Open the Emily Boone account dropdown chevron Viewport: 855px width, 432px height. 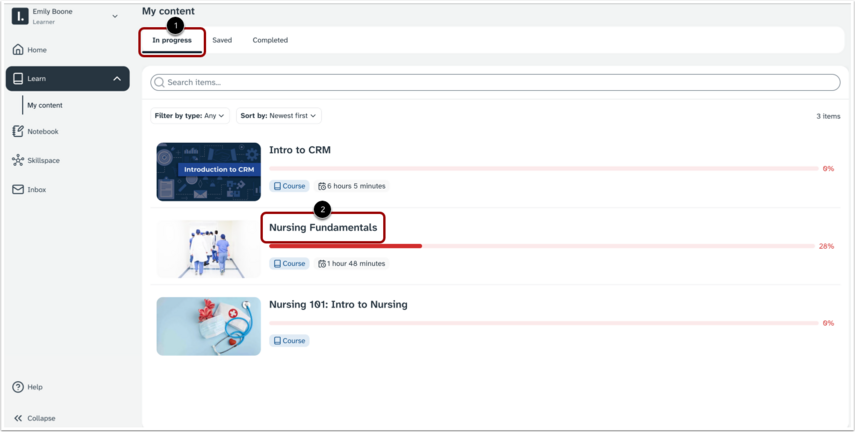(115, 16)
